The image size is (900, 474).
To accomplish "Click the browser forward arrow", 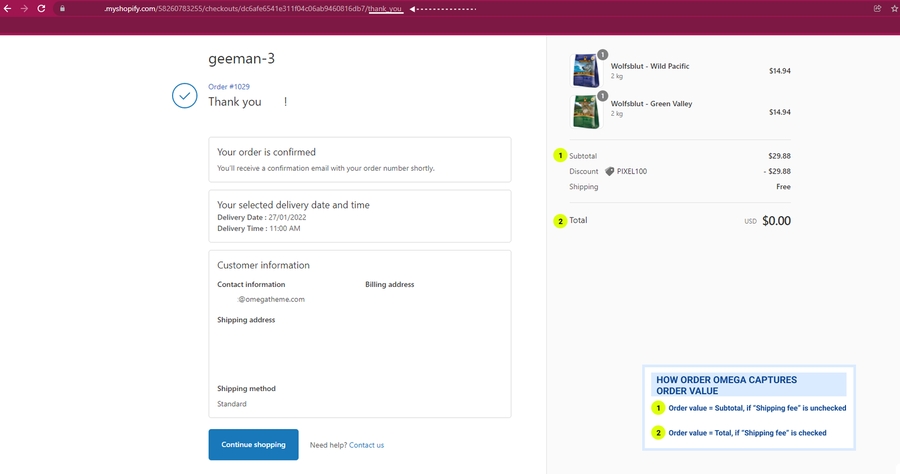I will point(24,8).
